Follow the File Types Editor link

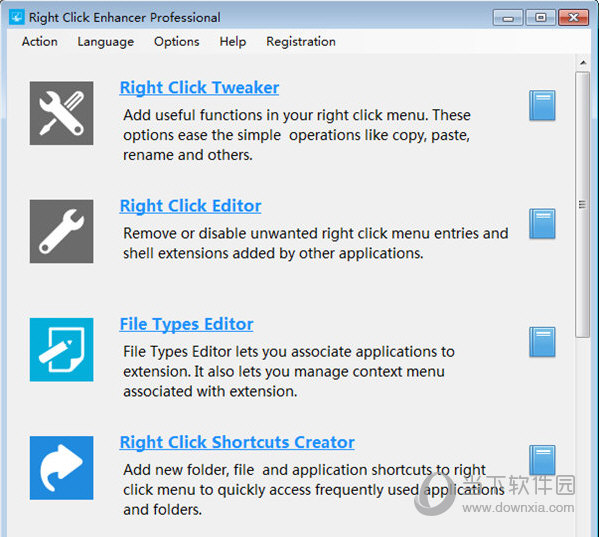pyautogui.click(x=186, y=324)
